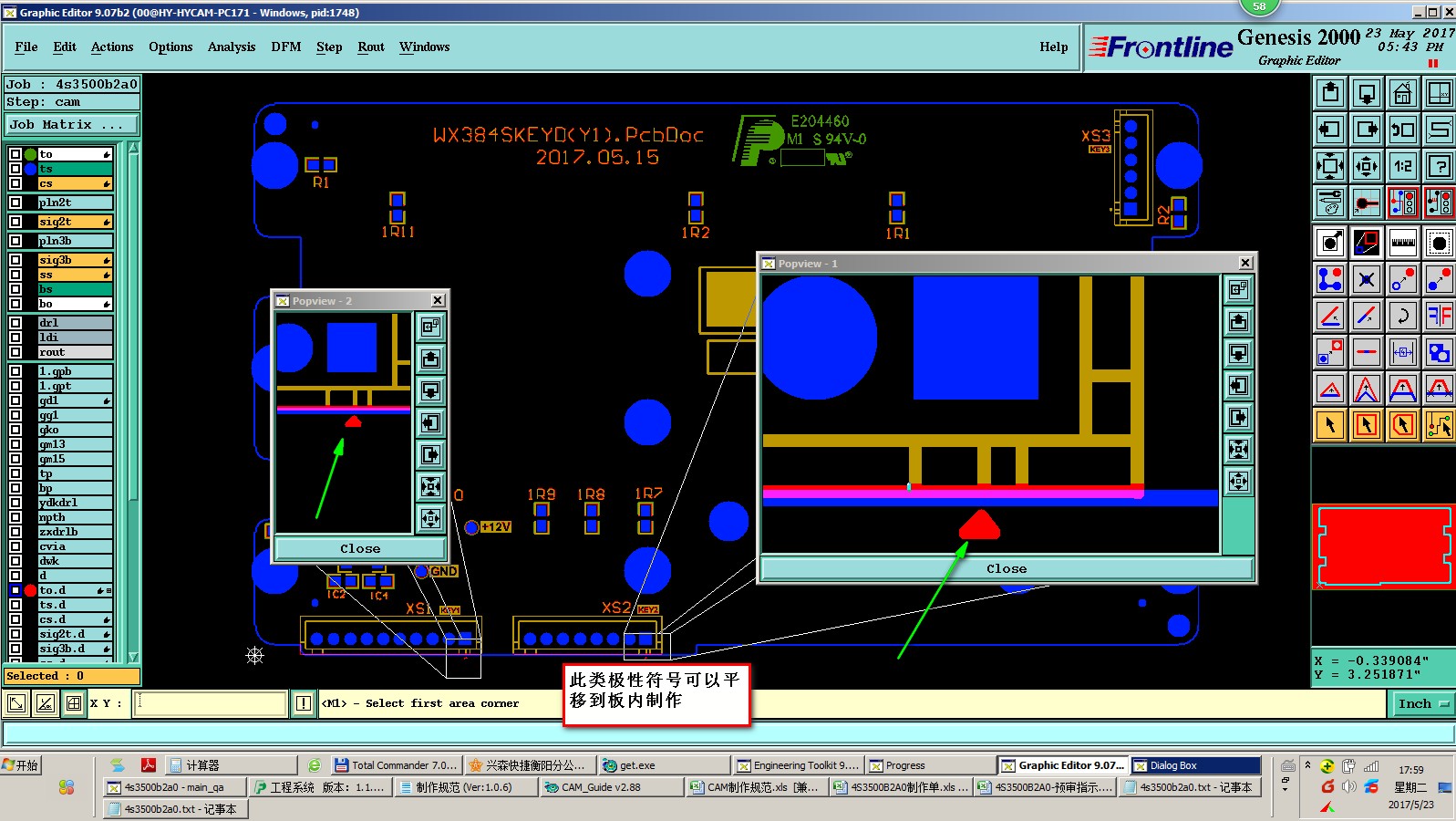Click the X Y coordinate input field
This screenshot has height=821, width=1456.
click(211, 703)
